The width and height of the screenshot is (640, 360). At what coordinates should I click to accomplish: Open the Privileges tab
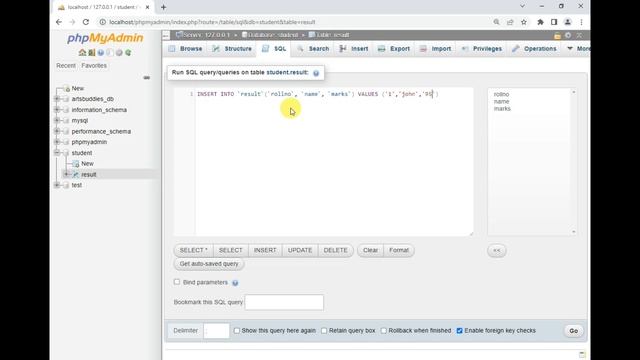482,49
